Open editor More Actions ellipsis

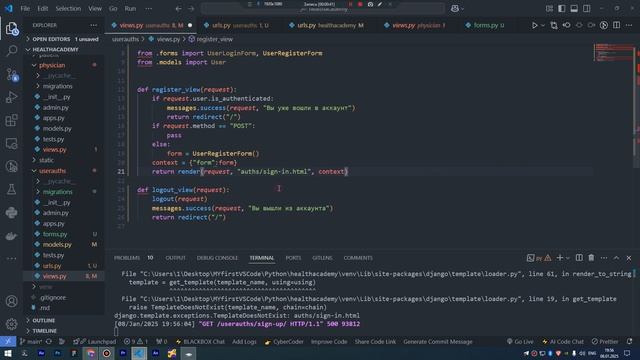pyautogui.click(x=629, y=25)
